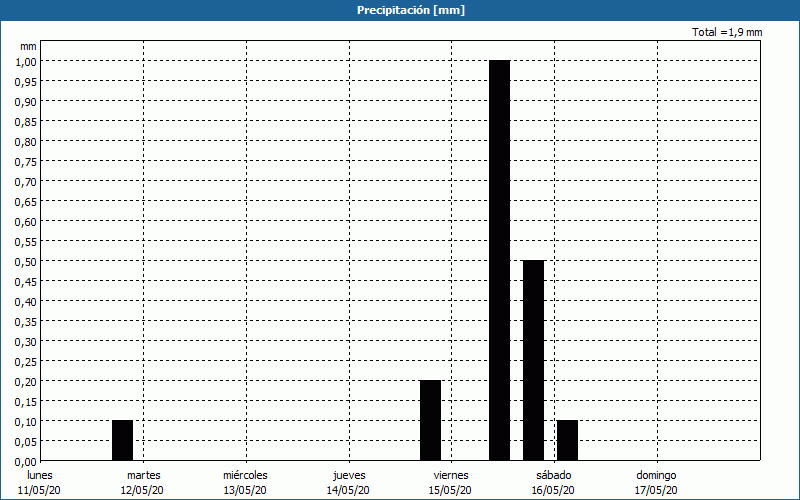Select the "viernes" axis label

pyautogui.click(x=451, y=475)
